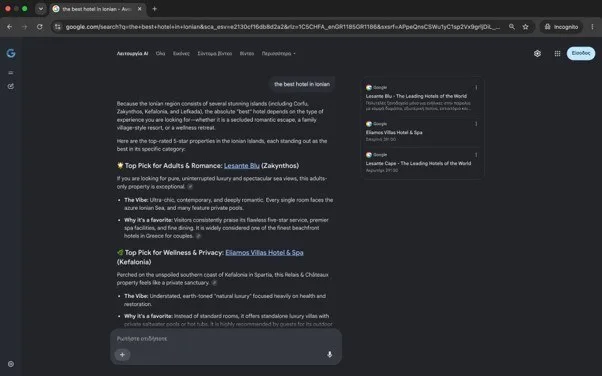Click the Google favicon on Lesante Cape card

369,155
